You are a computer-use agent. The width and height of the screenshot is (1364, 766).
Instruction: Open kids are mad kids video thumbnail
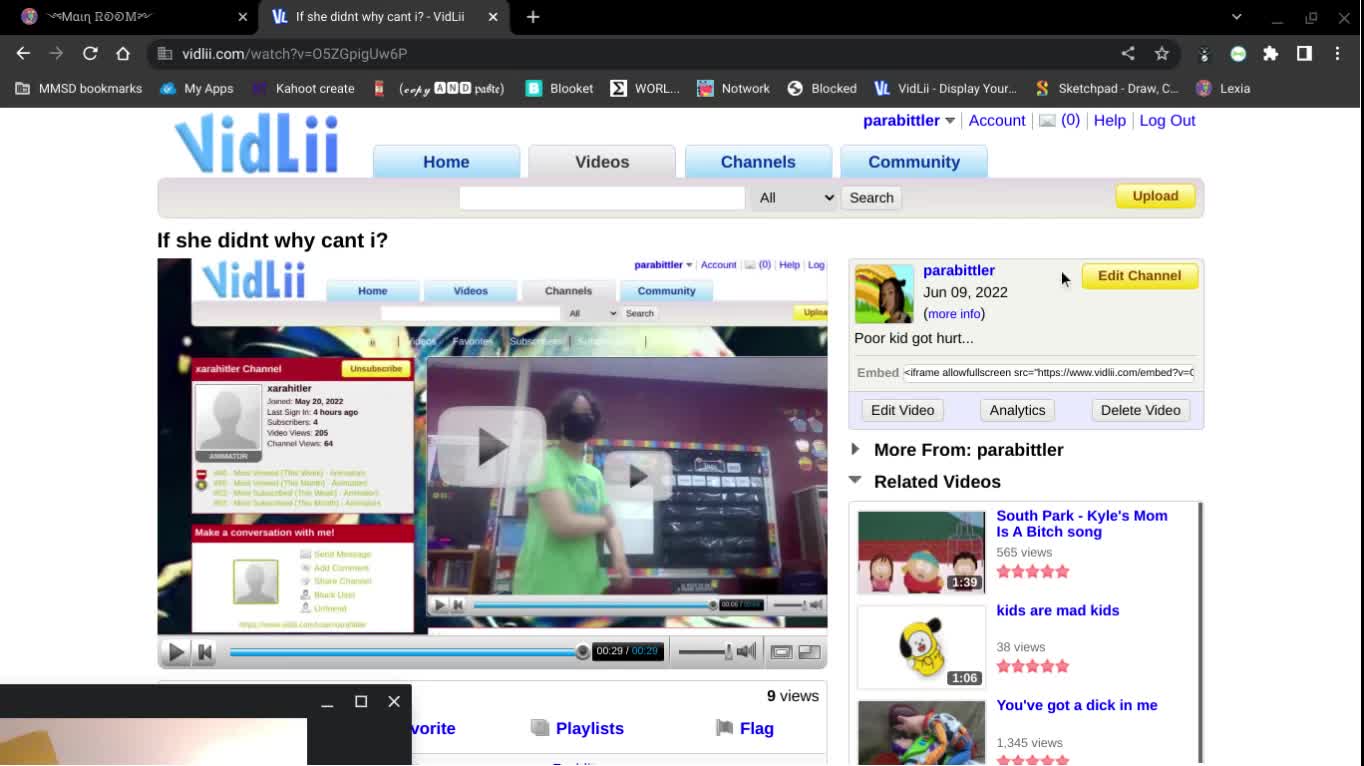click(x=921, y=647)
